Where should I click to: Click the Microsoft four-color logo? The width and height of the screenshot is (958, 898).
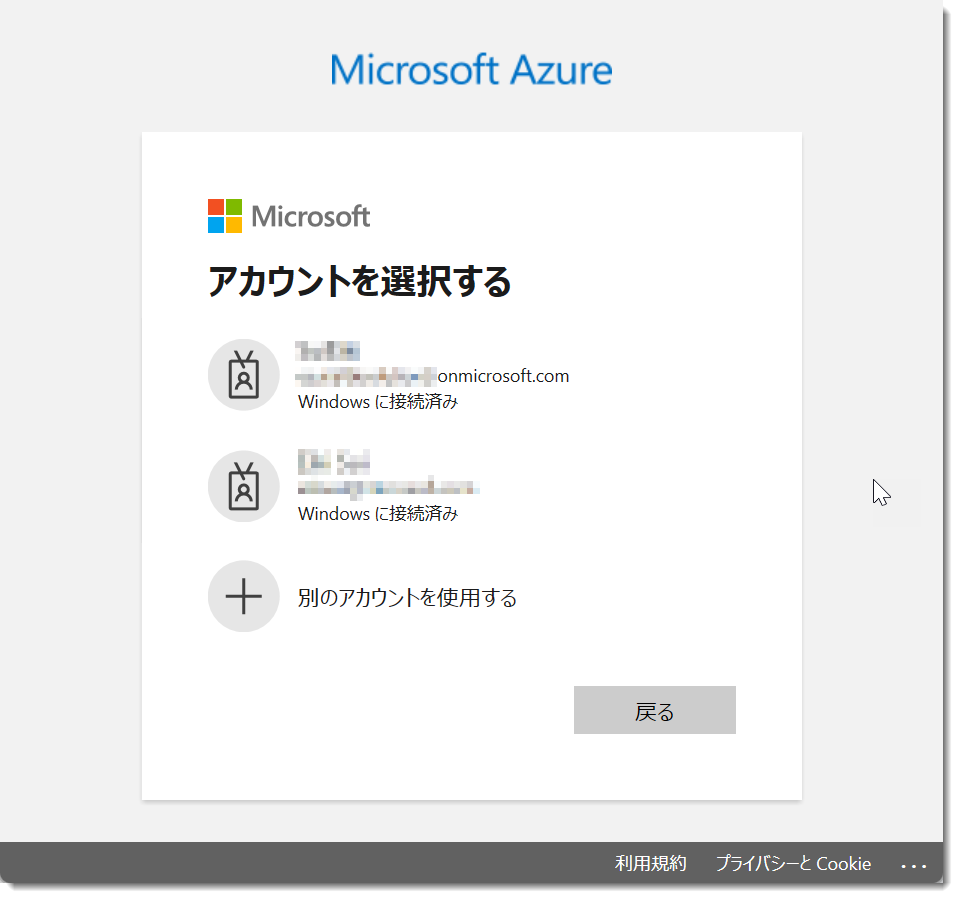[x=225, y=216]
